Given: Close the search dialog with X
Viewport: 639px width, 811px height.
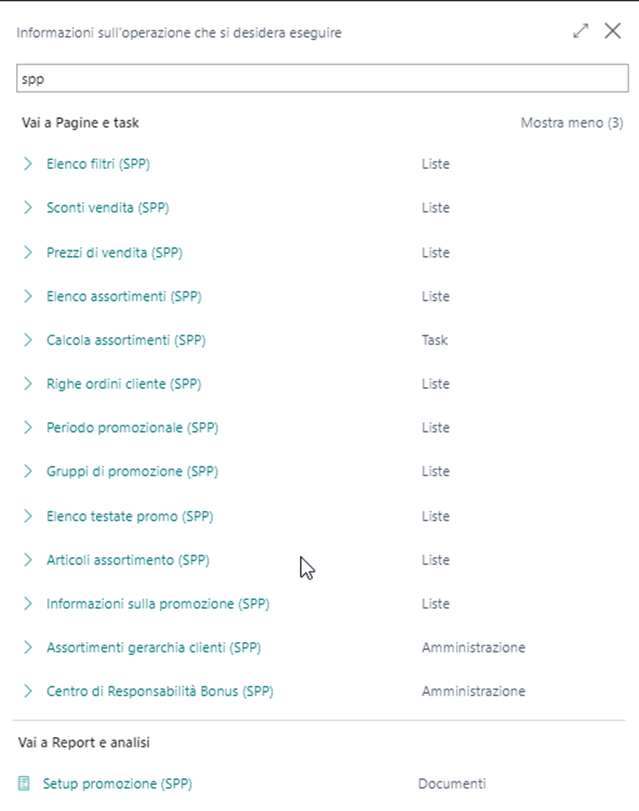Looking at the screenshot, I should (613, 31).
